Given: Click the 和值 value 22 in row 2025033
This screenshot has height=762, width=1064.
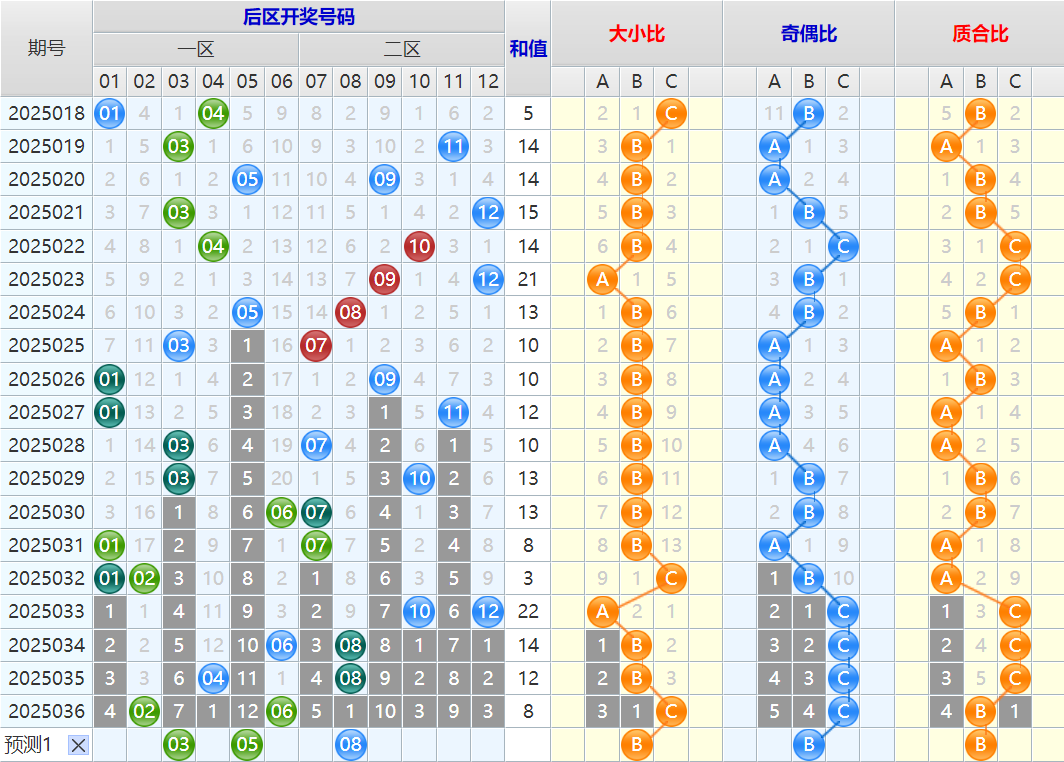Looking at the screenshot, I should 528,611.
